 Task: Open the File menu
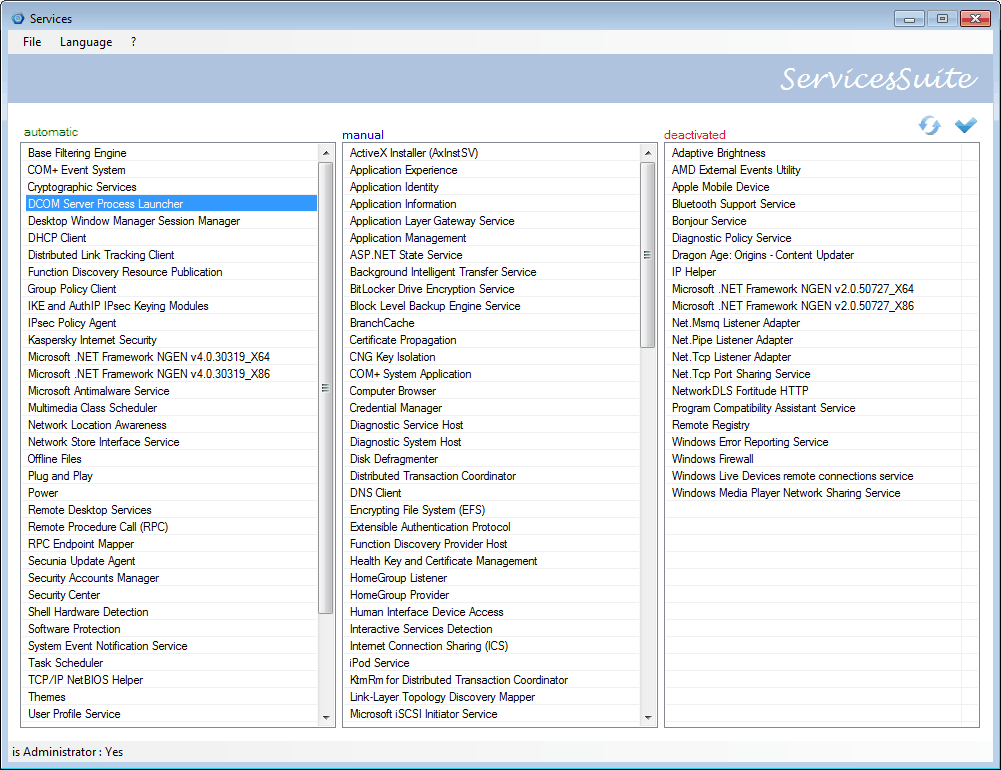(x=31, y=42)
